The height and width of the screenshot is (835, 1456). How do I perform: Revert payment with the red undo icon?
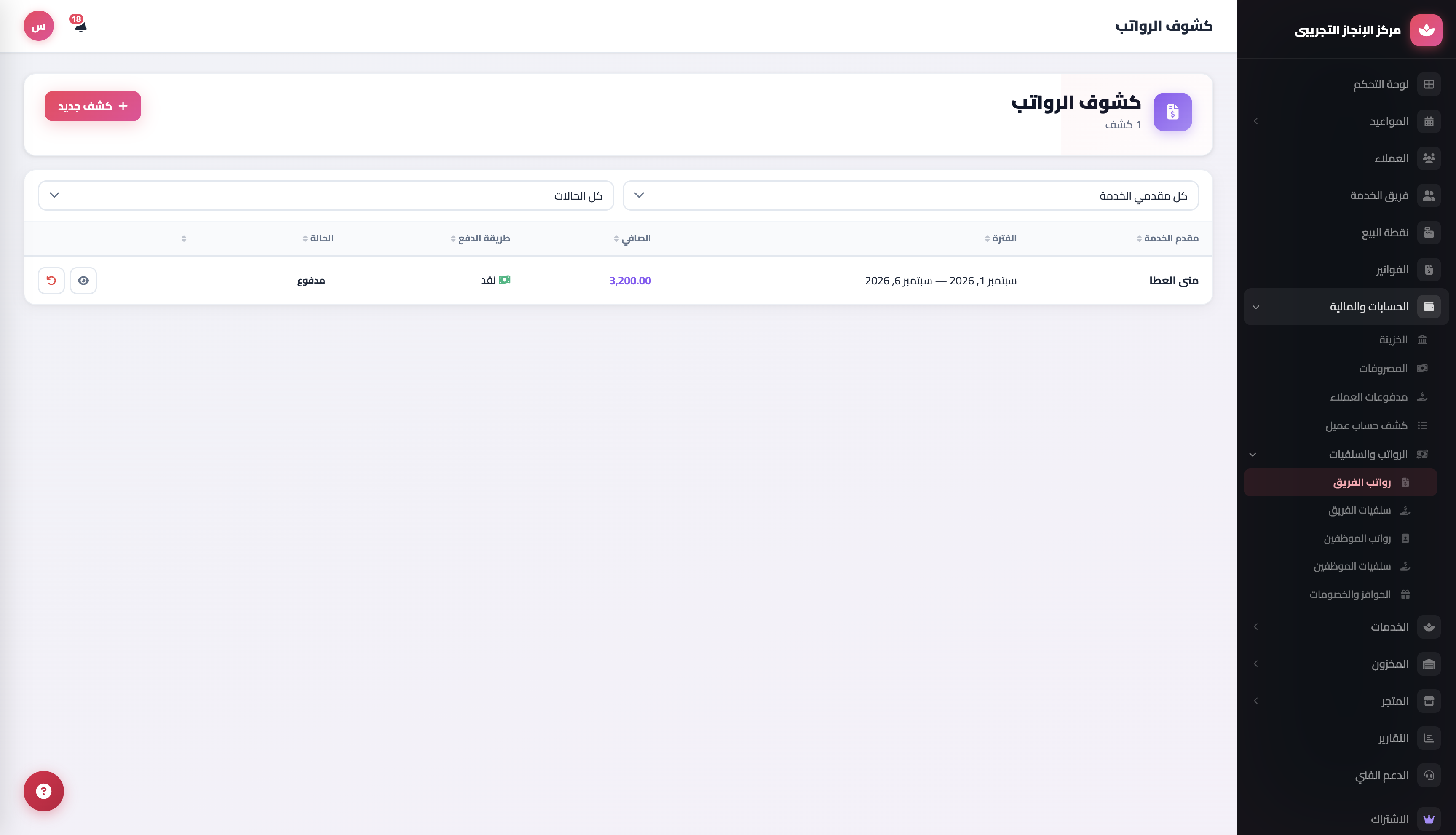pos(51,281)
